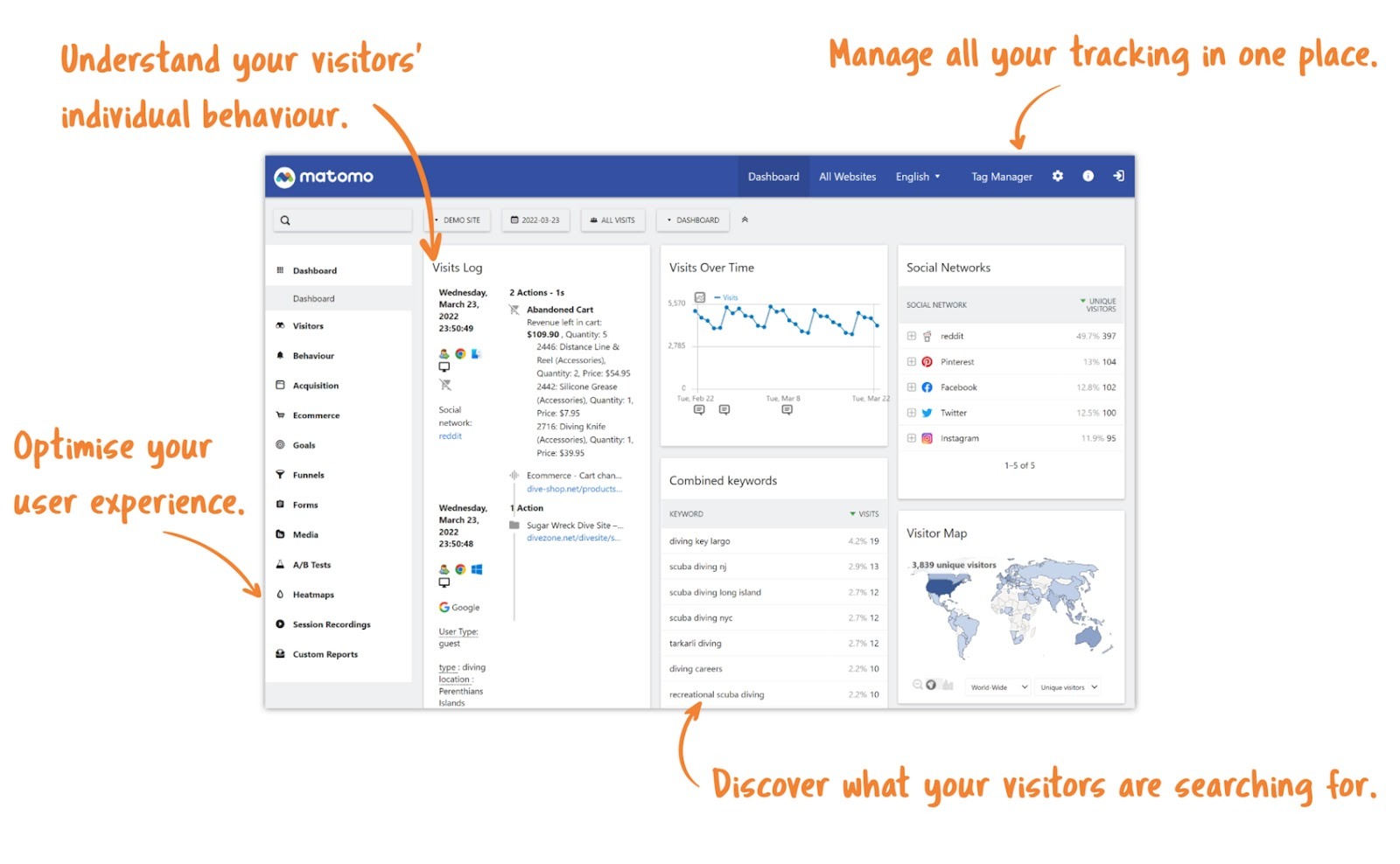Open the English language dropdown

pos(918,177)
